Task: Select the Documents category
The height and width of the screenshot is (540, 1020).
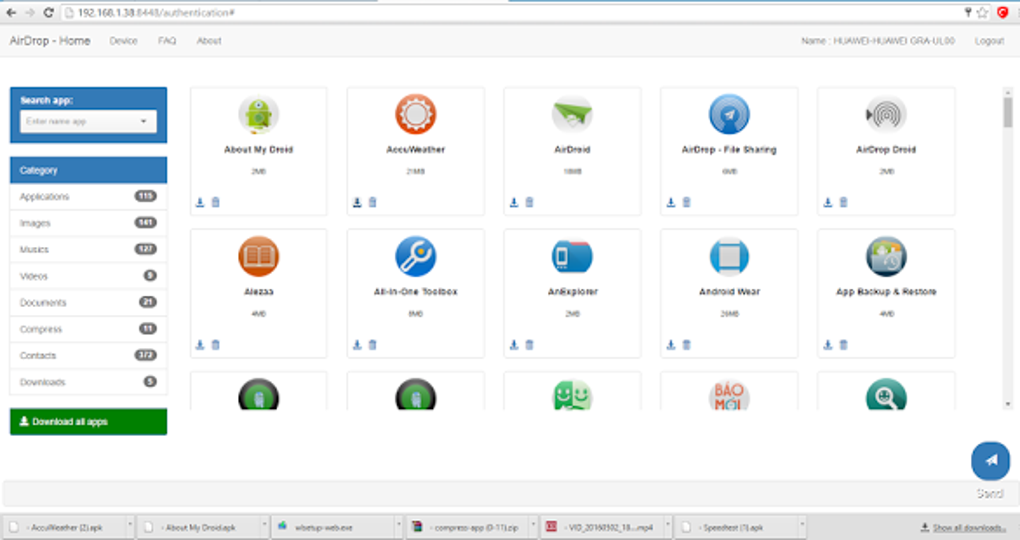Action: click(88, 303)
